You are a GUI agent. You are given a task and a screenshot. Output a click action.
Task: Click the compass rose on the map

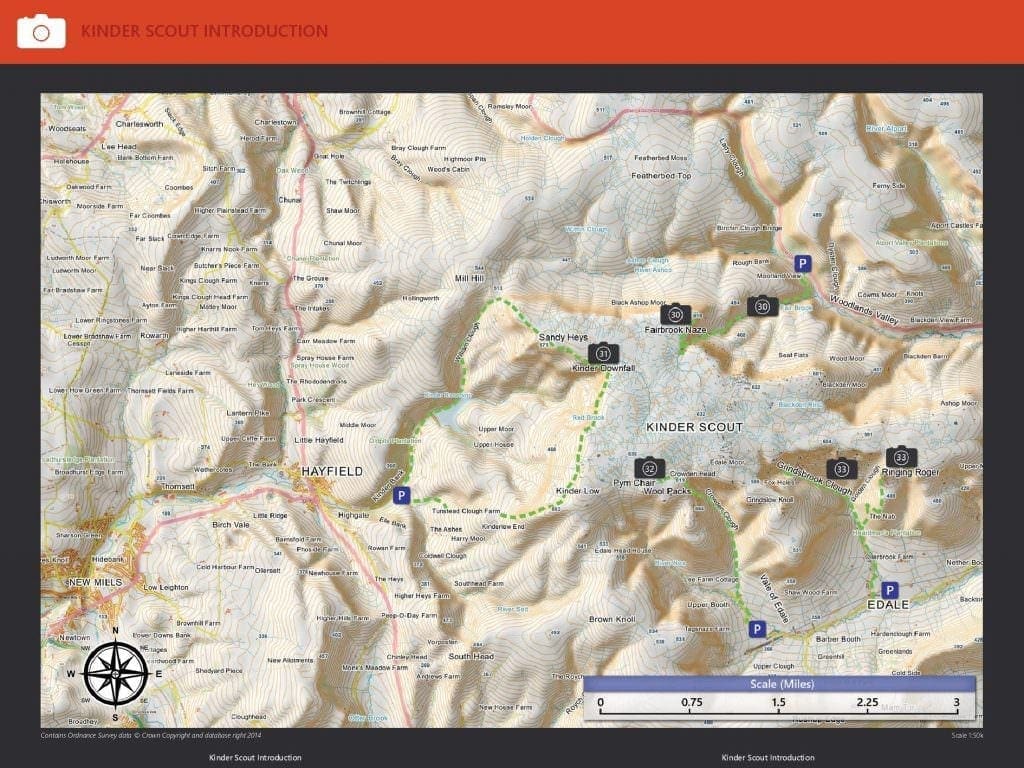[x=116, y=673]
